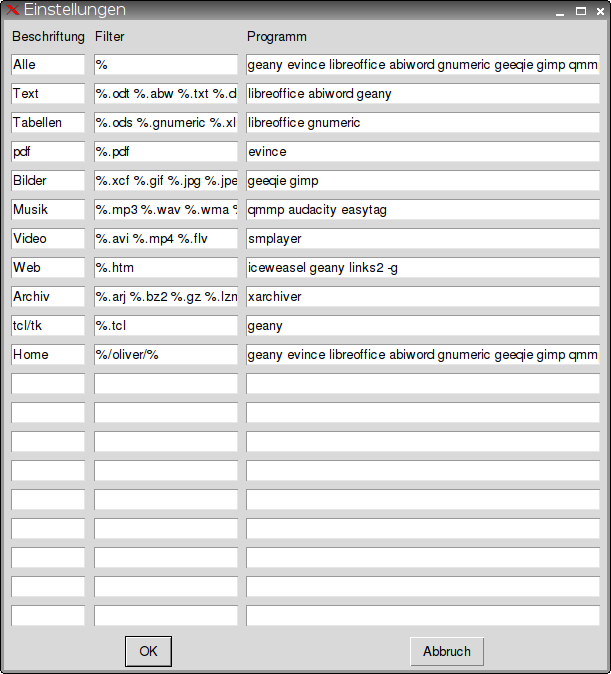The height and width of the screenshot is (674, 611).
Task: Focus the filter field starting '%.arj %.bz2'
Action: click(x=166, y=297)
